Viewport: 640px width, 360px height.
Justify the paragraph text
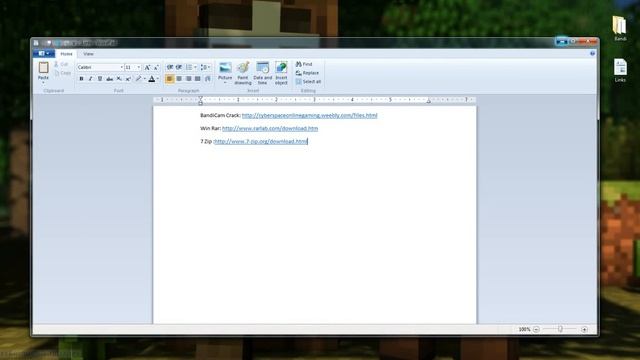pyautogui.click(x=198, y=79)
